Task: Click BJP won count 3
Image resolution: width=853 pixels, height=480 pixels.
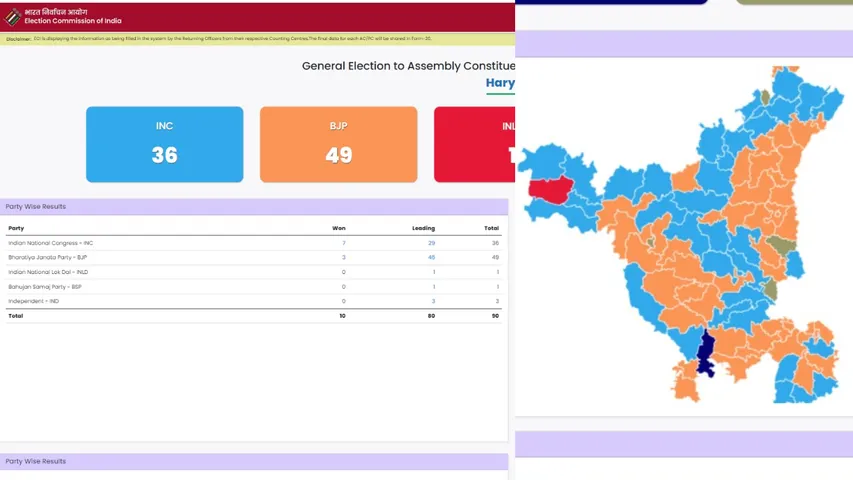Action: click(344, 257)
